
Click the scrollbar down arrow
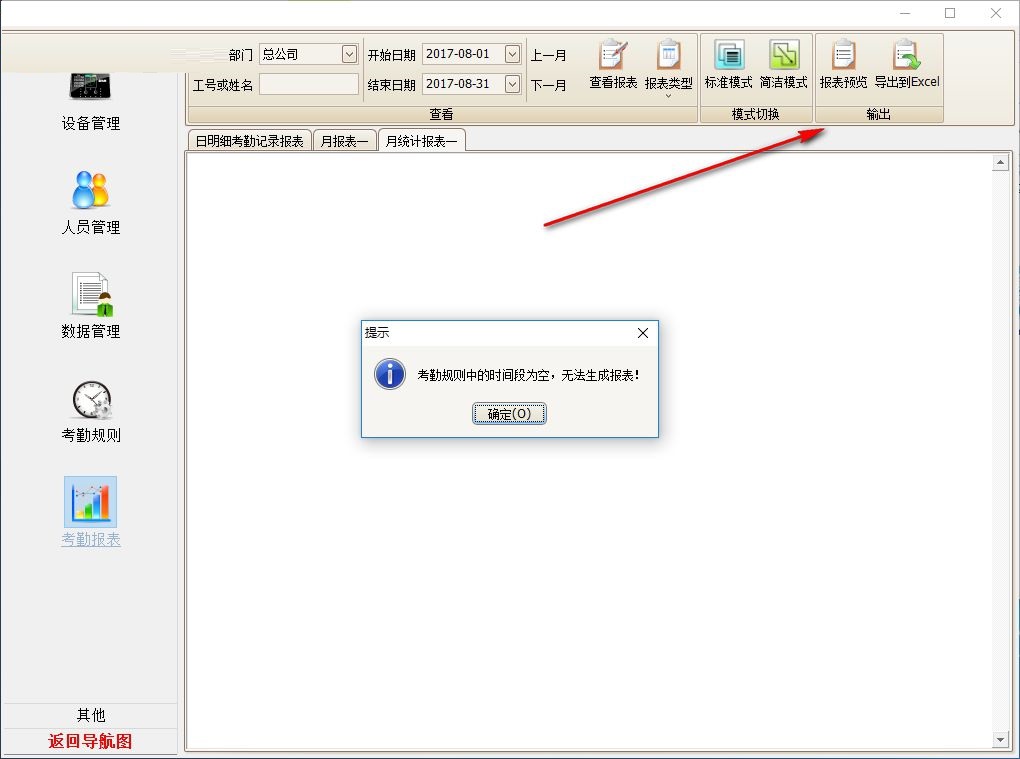(1000, 739)
